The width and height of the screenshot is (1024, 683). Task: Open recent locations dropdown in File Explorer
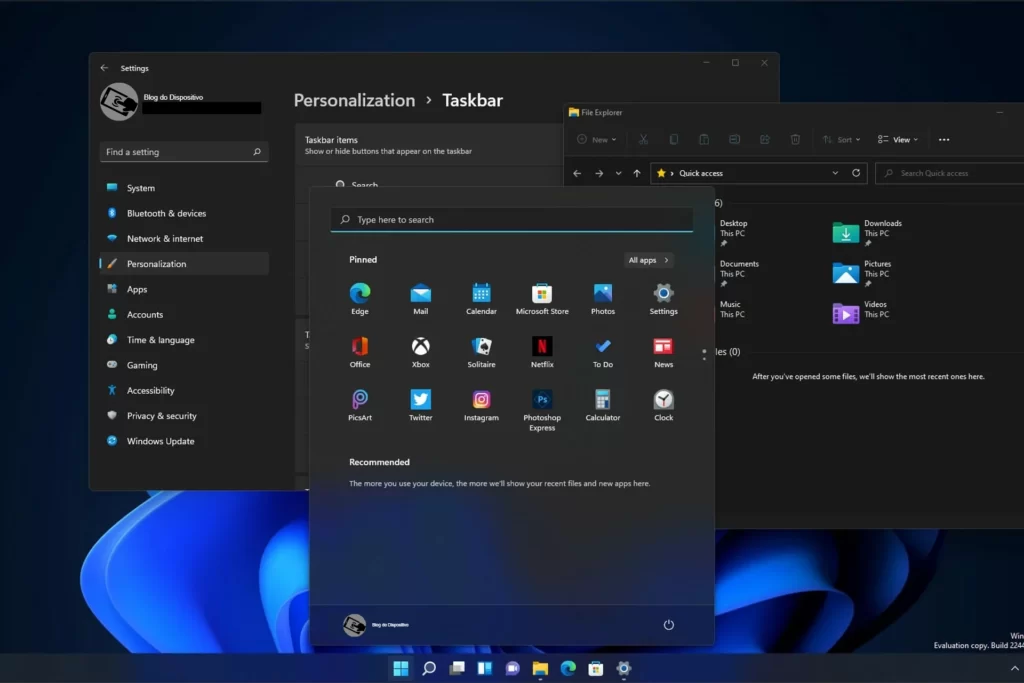618,173
